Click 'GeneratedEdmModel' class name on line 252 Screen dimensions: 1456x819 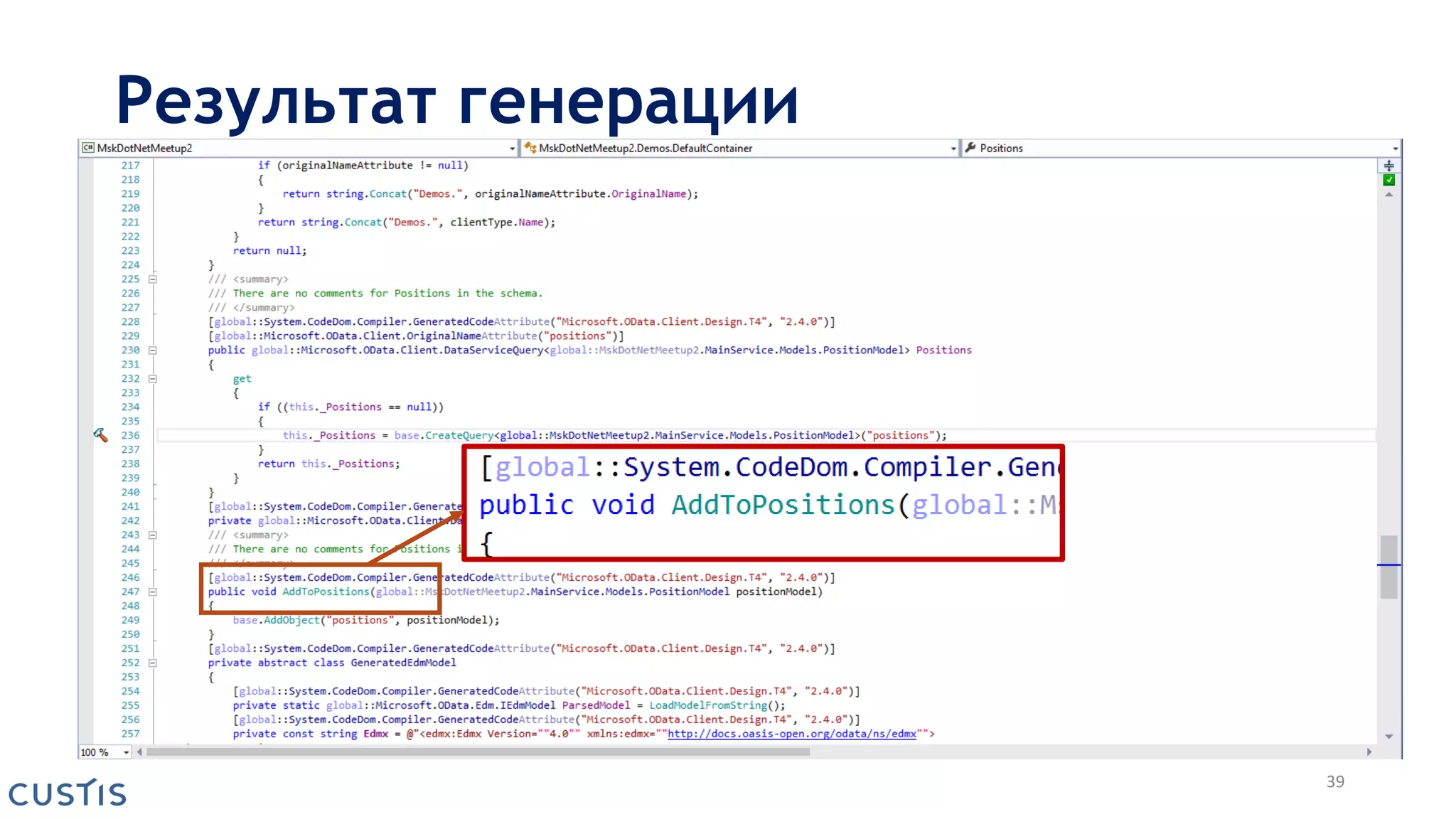click(x=404, y=663)
